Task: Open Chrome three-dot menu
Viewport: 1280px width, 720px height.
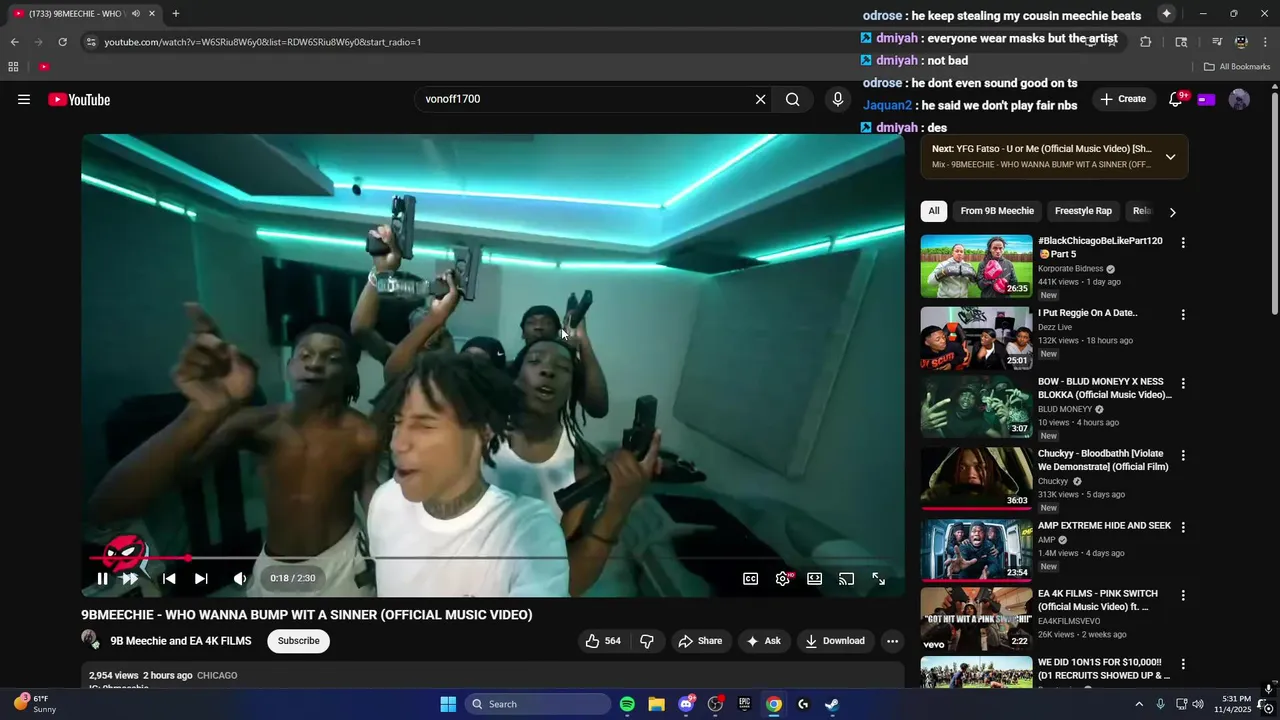Action: pyautogui.click(x=1266, y=42)
